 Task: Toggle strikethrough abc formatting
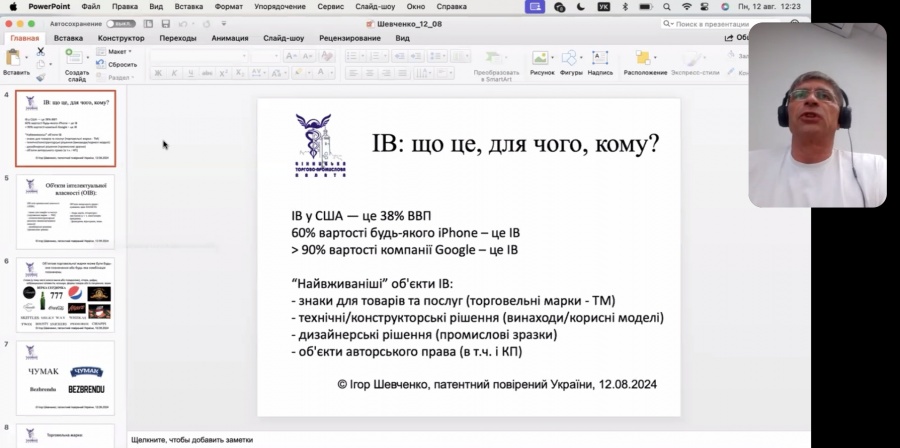pyautogui.click(x=207, y=73)
